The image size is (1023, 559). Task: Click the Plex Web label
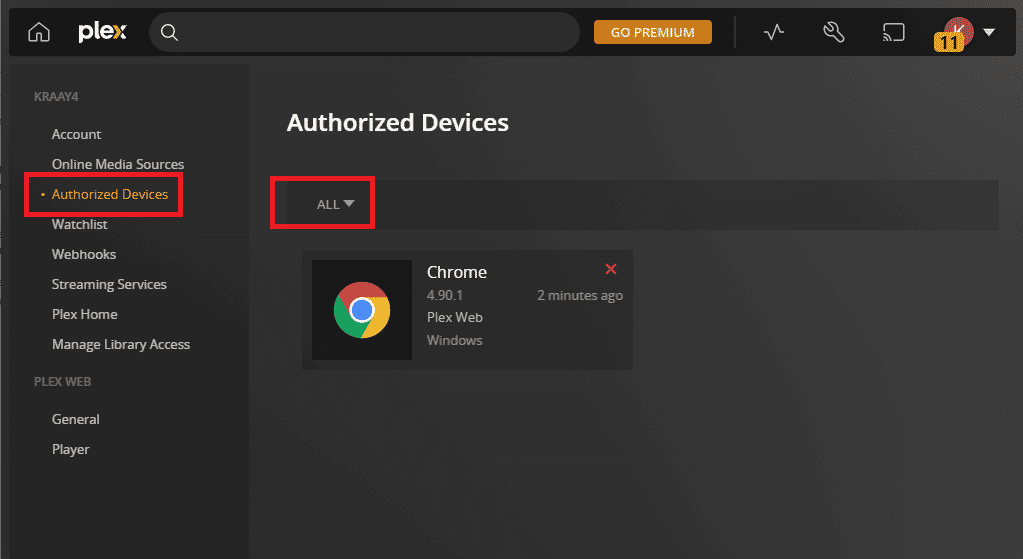coord(455,318)
